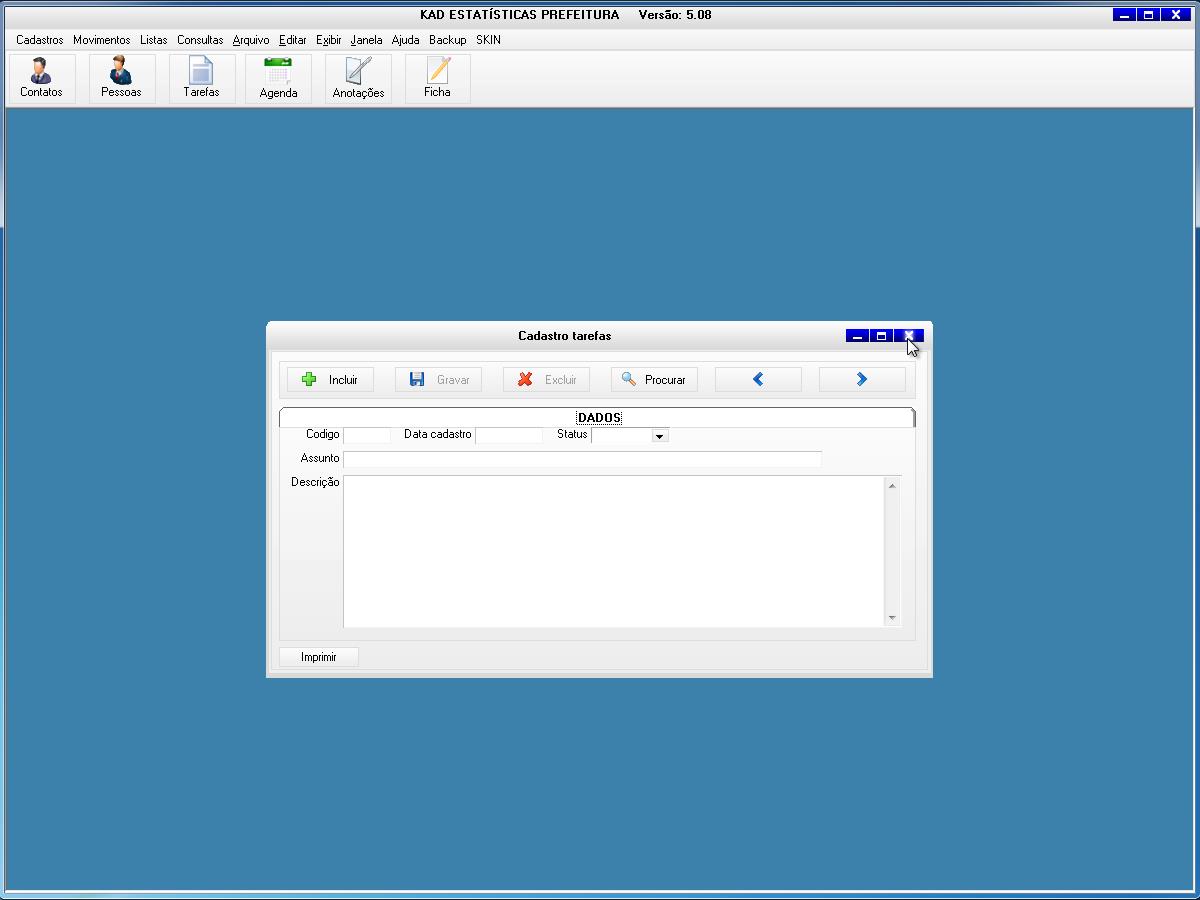The height and width of the screenshot is (900, 1200).
Task: Open the Listas menu
Action: click(154, 40)
